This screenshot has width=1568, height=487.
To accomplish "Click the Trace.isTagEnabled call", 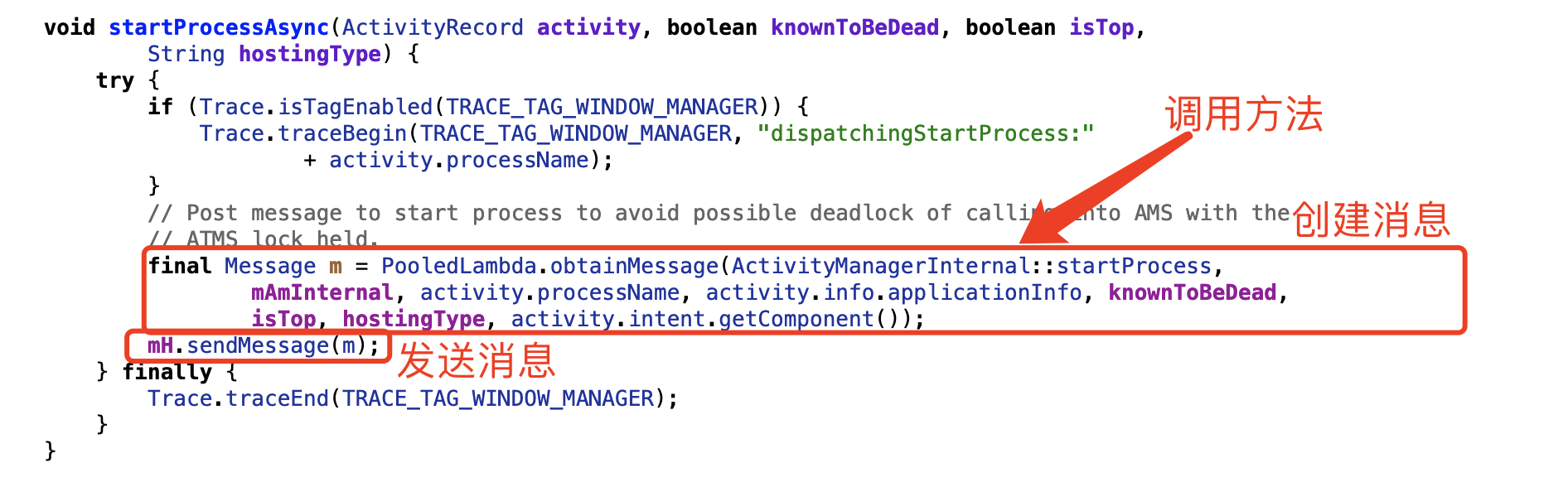I will tap(316, 107).
